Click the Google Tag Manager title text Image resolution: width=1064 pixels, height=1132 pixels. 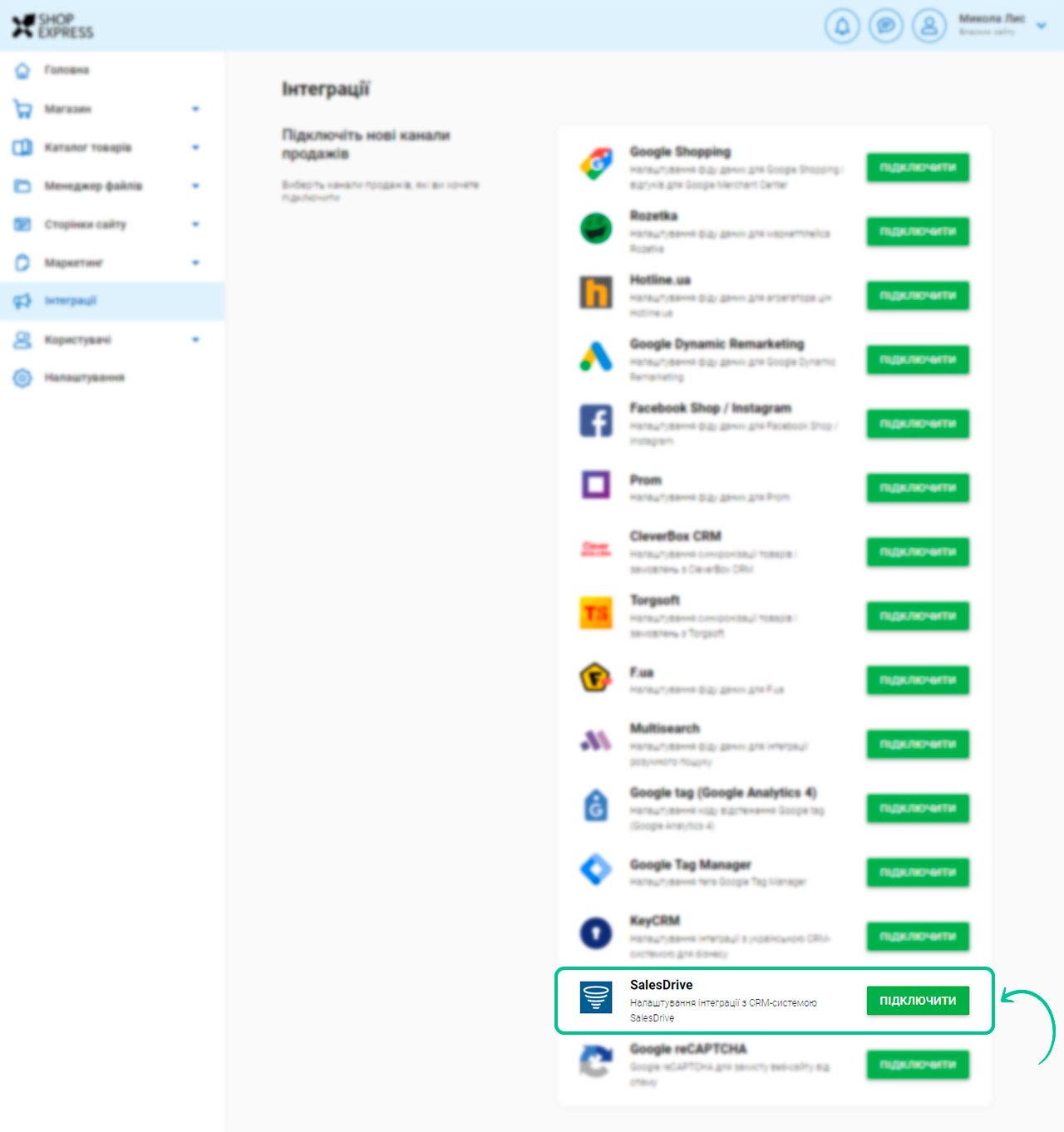(x=691, y=865)
